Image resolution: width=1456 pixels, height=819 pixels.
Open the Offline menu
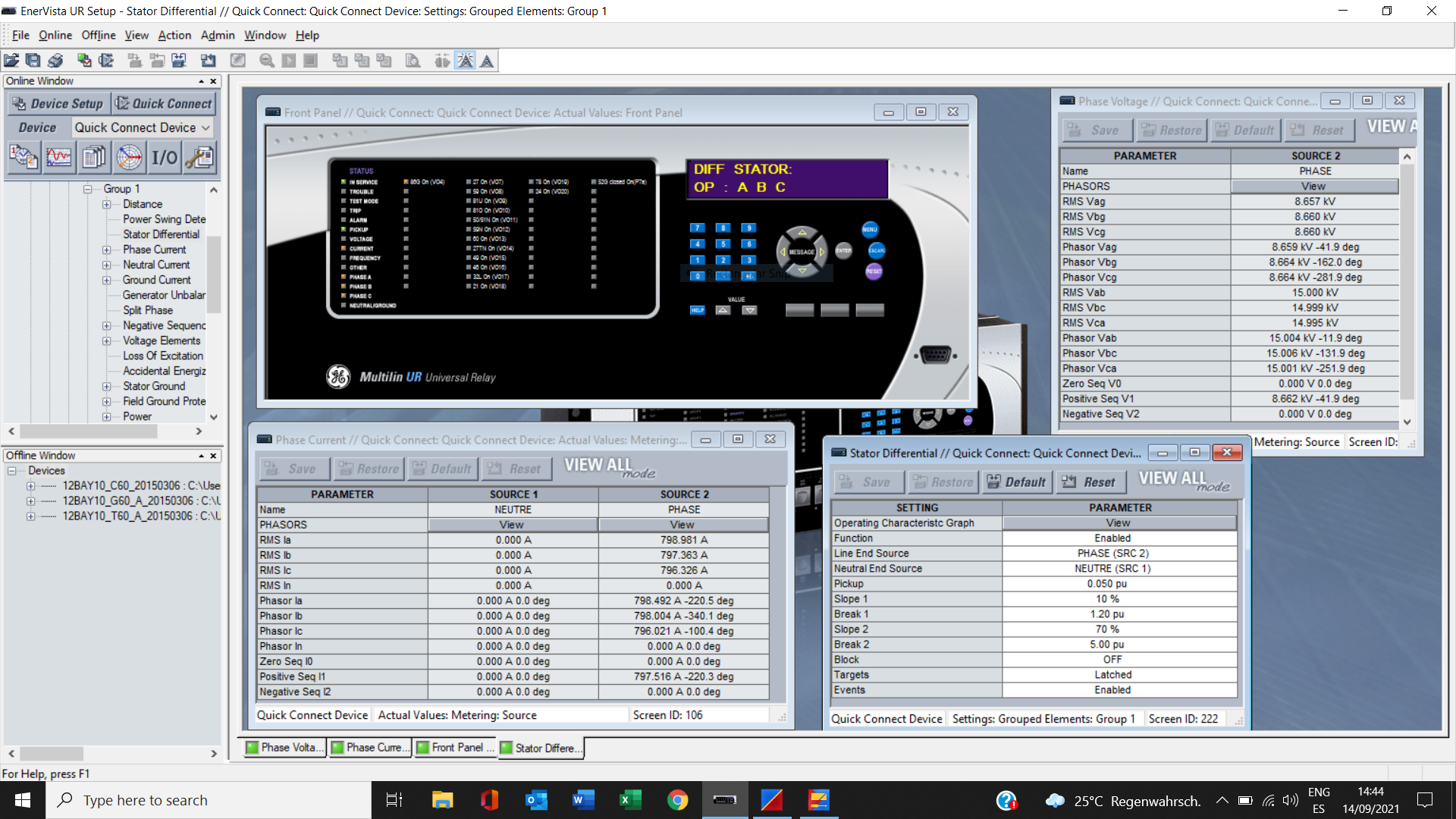[x=99, y=35]
